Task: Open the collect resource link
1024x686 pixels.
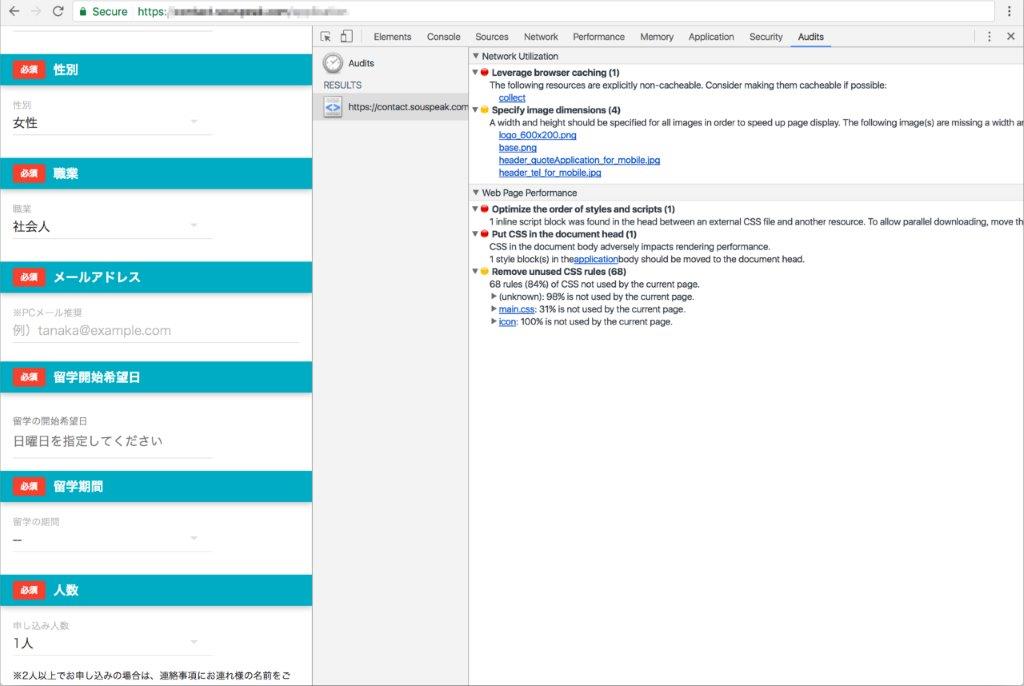Action: [x=512, y=98]
